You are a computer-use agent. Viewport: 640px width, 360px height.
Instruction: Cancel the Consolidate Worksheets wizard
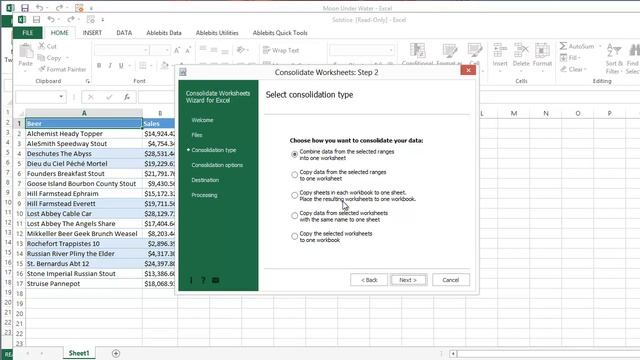[x=451, y=280]
